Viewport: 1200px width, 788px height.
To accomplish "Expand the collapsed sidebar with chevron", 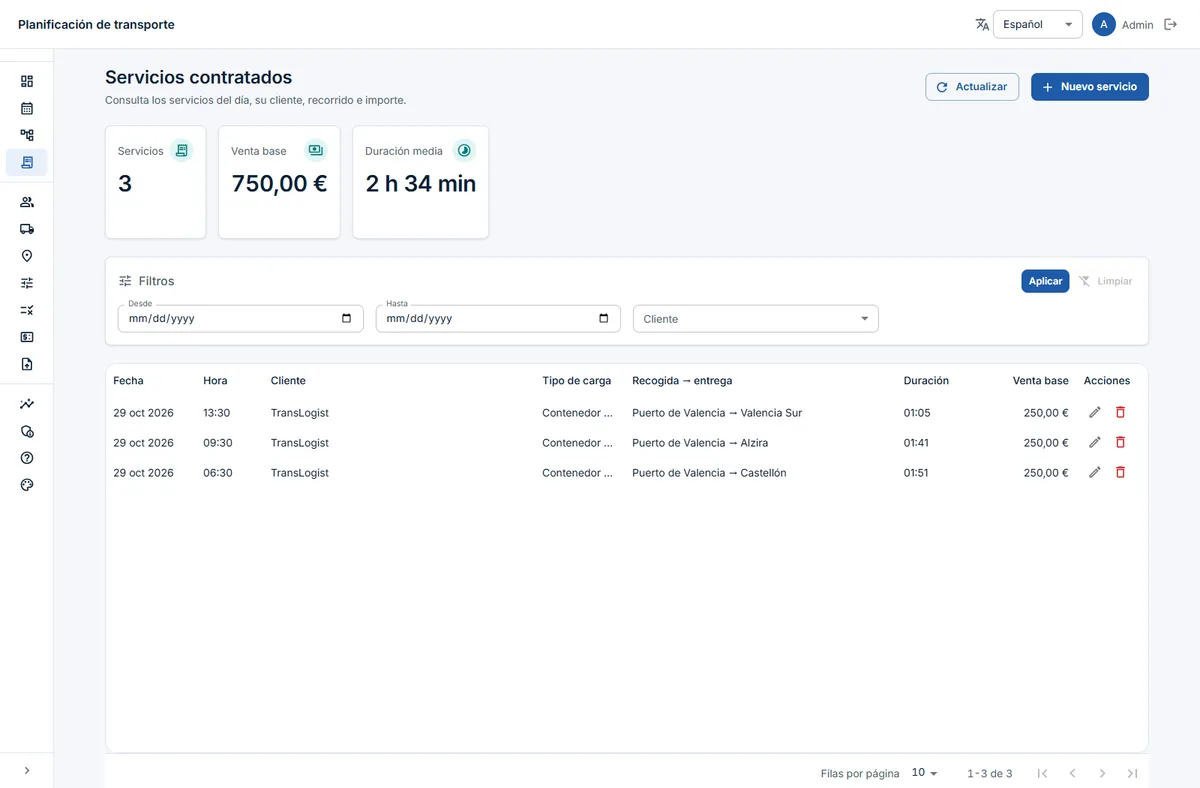I will (x=27, y=770).
